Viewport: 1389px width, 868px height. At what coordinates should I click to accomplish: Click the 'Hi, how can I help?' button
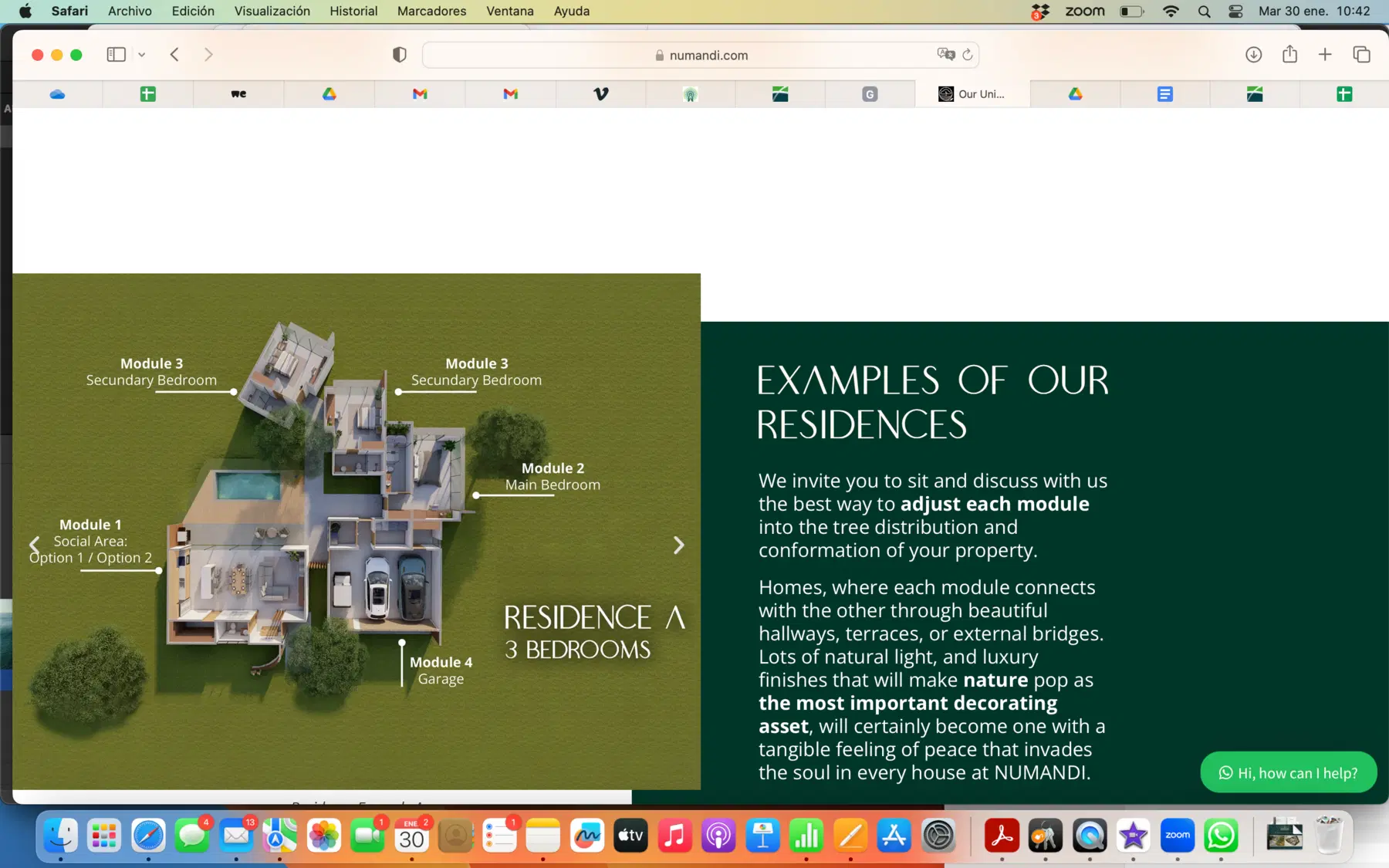pos(1288,772)
